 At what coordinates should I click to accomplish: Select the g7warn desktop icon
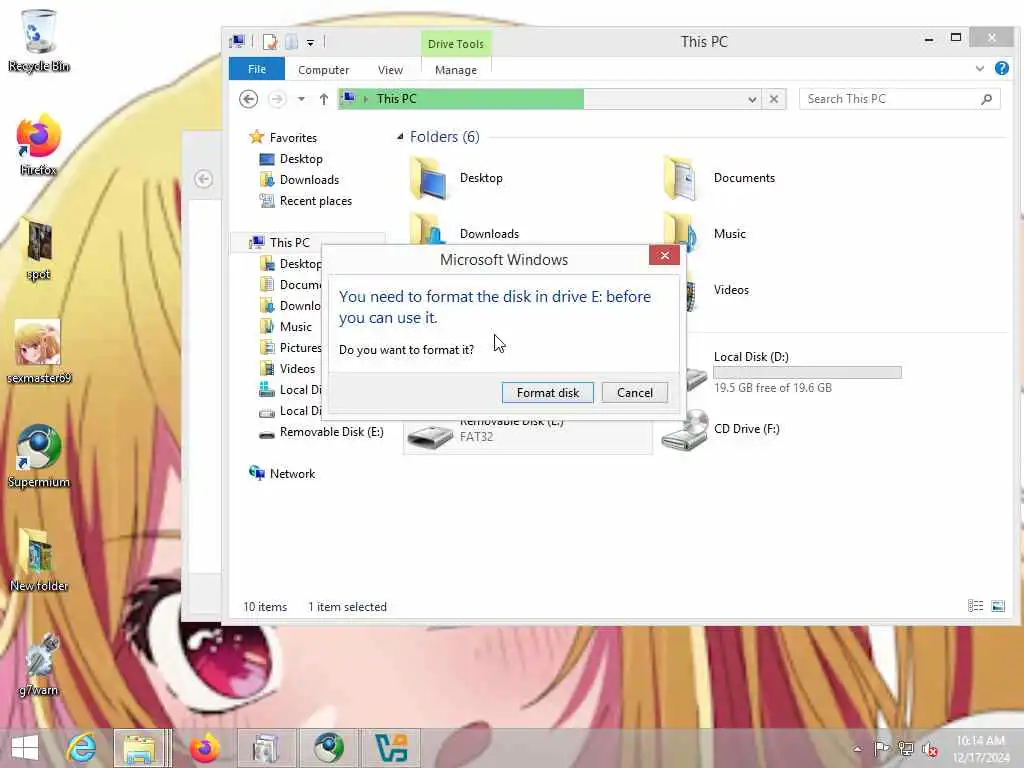(x=39, y=665)
